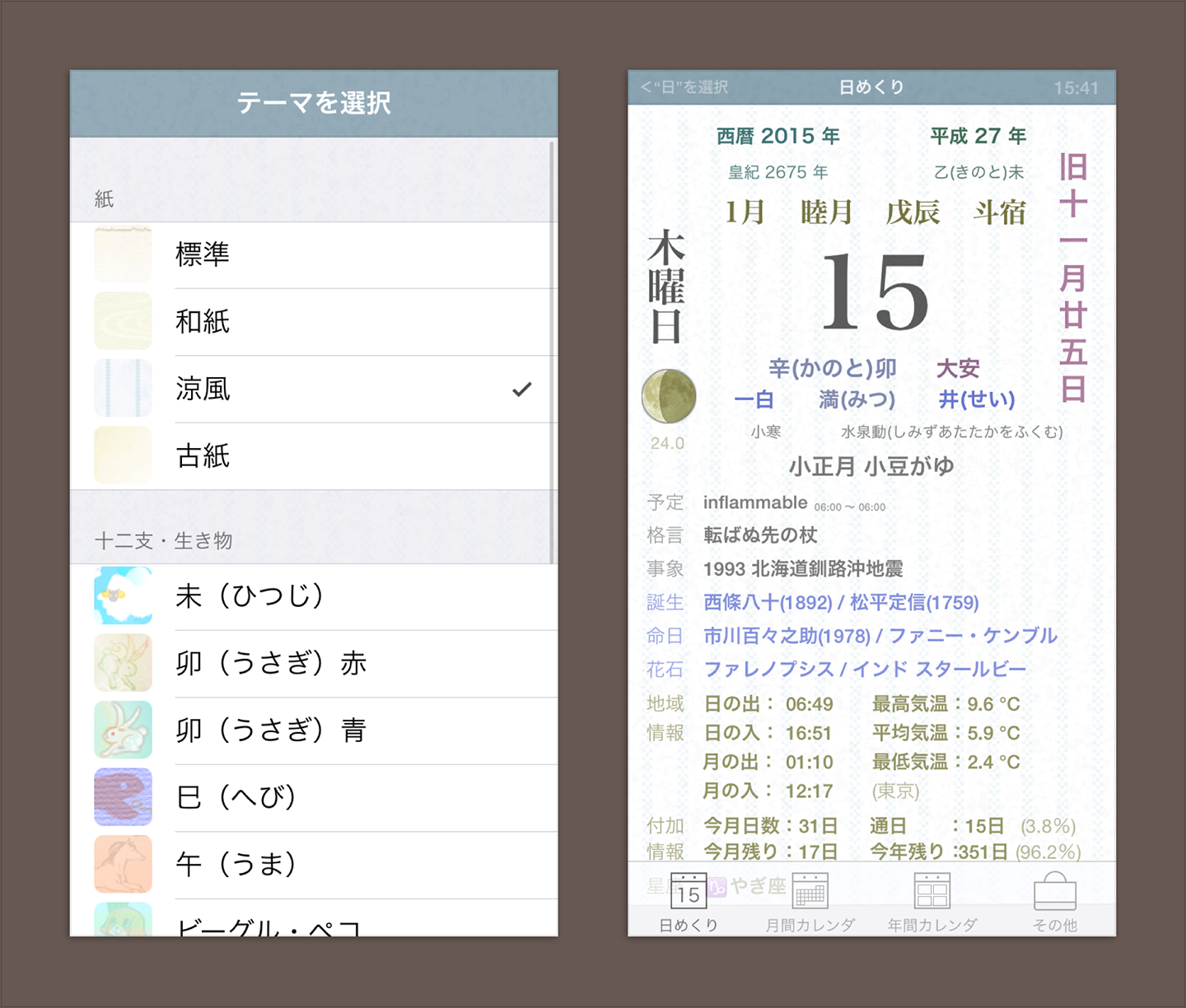Tap the 命日 label link
This screenshot has height=1008, width=1186.
[665, 636]
